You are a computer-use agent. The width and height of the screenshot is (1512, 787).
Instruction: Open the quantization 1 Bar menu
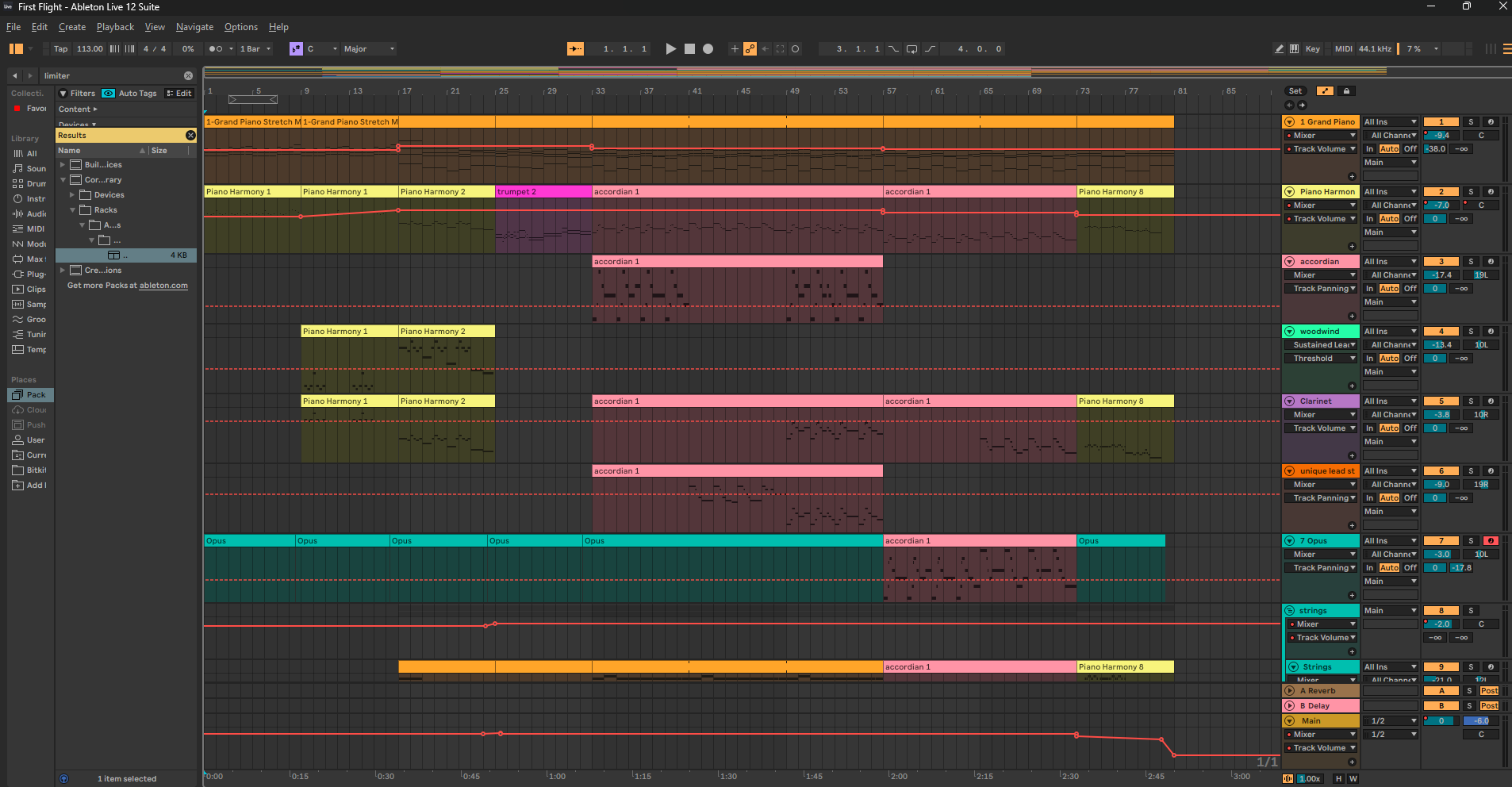click(255, 49)
